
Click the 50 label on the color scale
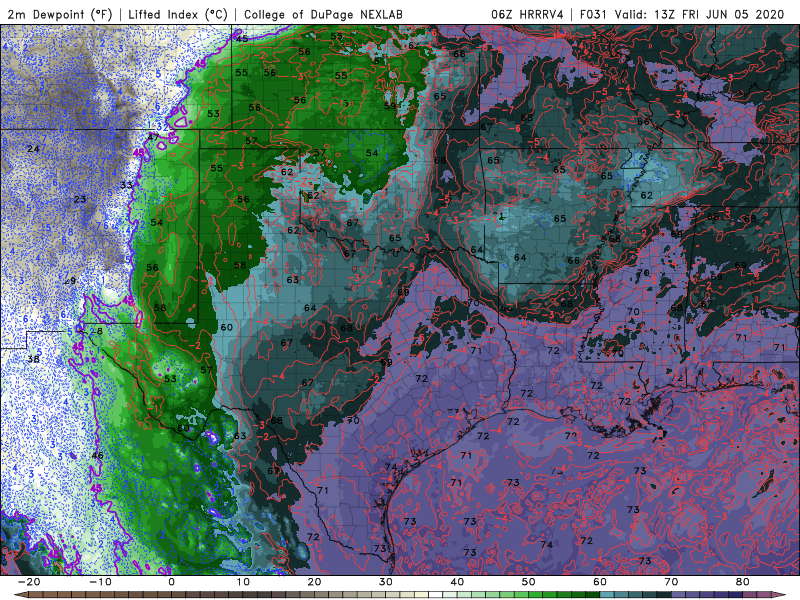click(529, 582)
